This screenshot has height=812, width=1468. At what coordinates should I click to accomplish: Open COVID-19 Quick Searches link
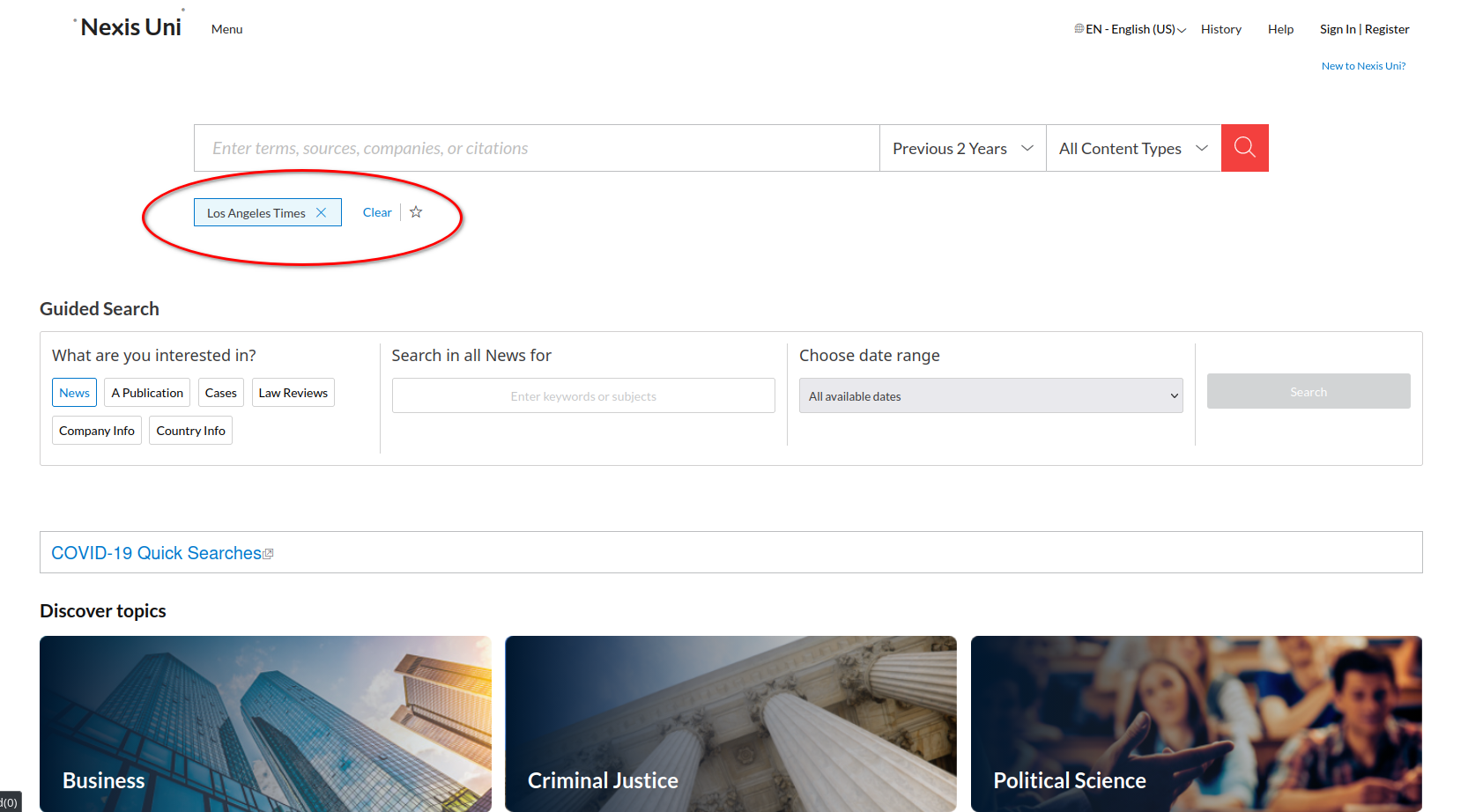(x=156, y=553)
